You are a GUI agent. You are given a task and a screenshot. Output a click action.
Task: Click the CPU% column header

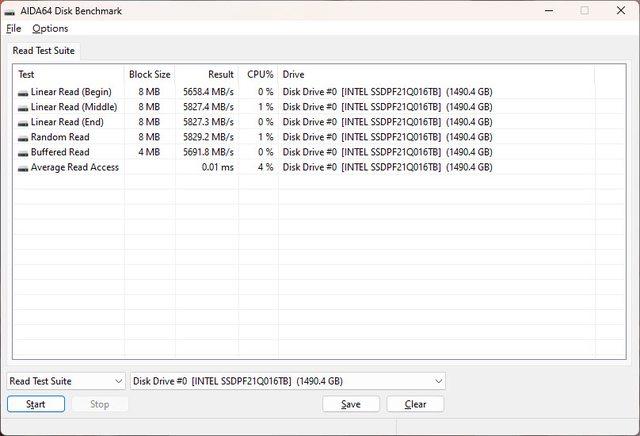pos(260,74)
